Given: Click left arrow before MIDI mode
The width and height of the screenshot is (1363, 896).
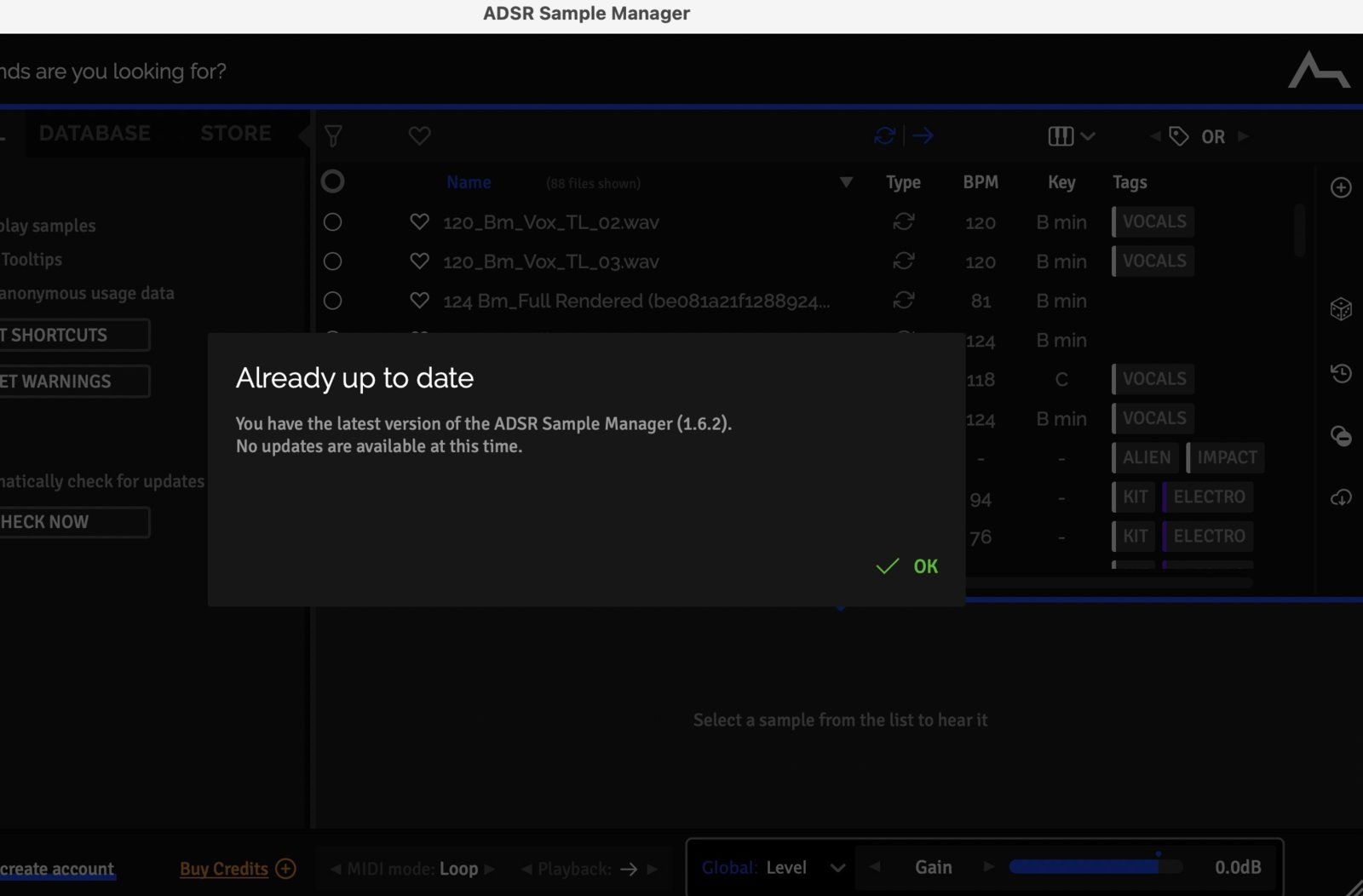Looking at the screenshot, I should tap(336, 870).
